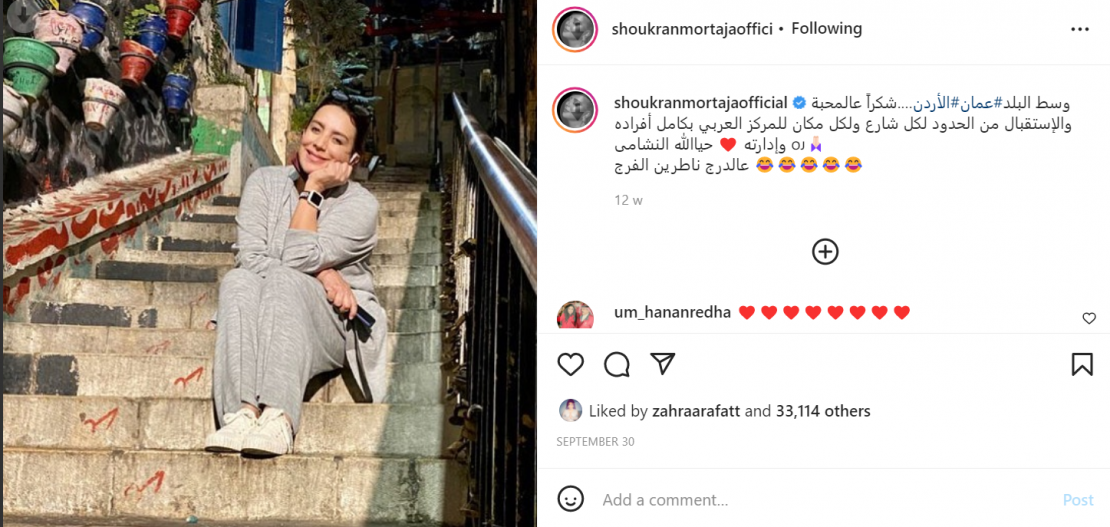Viewport: 1110px width, 527px height.
Task: Save post with bookmark icon
Action: 1082,364
